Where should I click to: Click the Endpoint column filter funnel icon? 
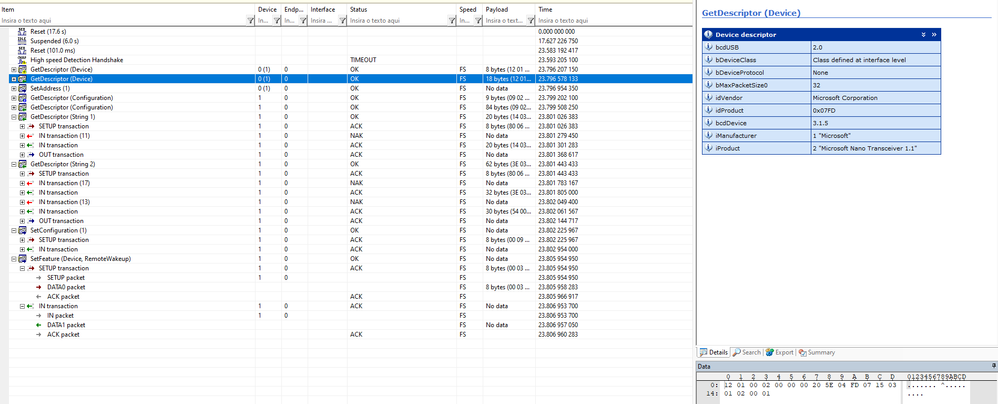tap(303, 21)
